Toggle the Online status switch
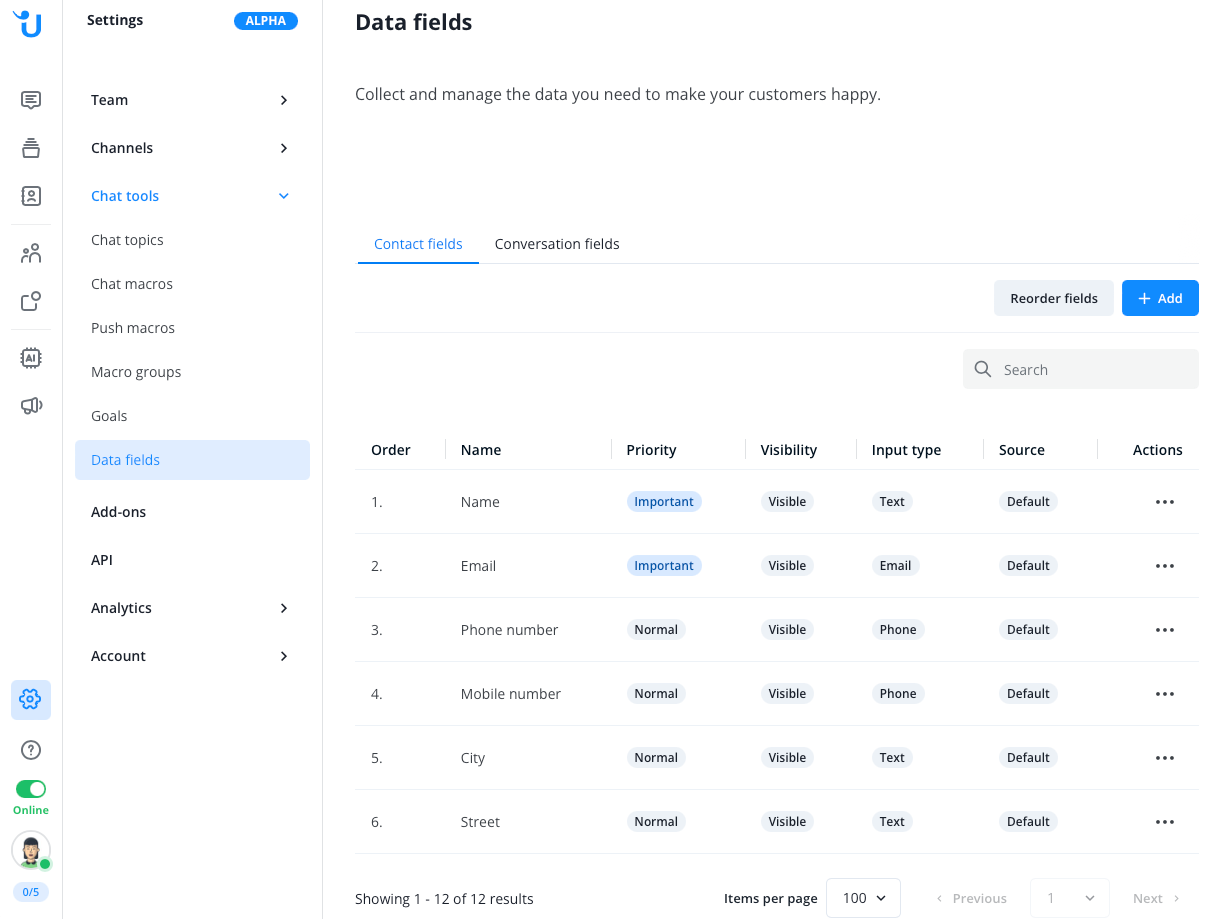 click(x=31, y=789)
